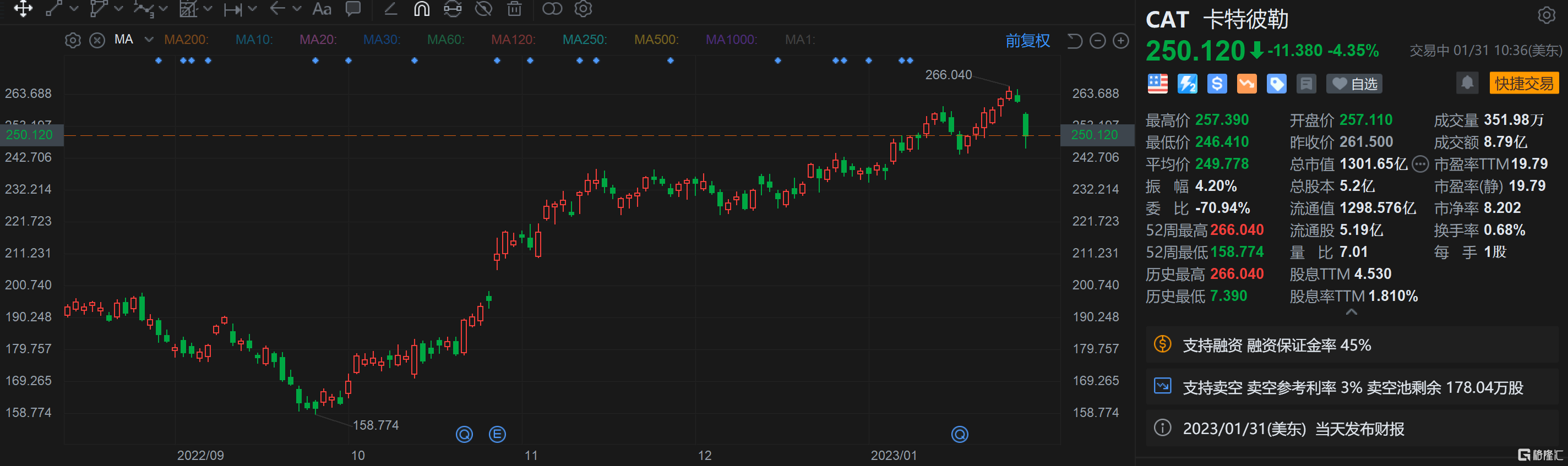Zoom in chart with plus button
1568x466 pixels.
tap(1120, 41)
